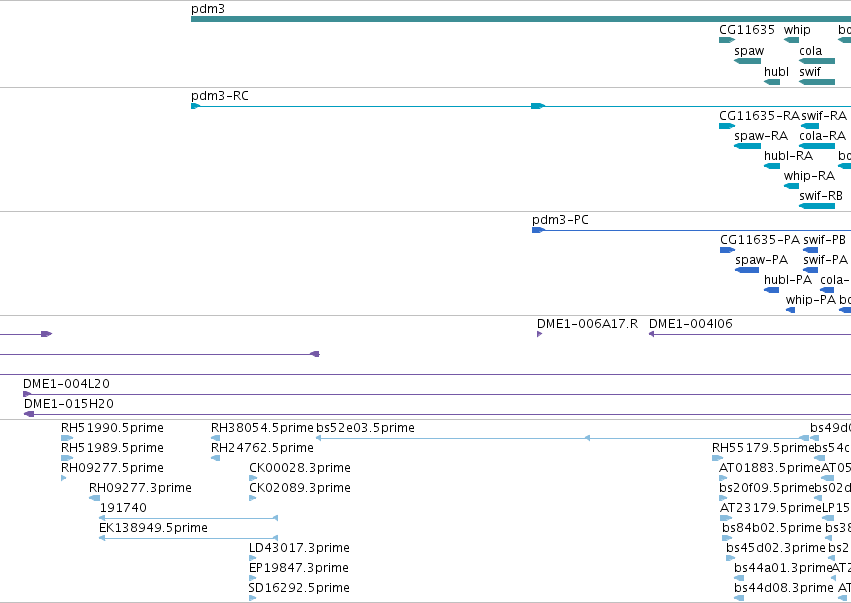
Task: Click AT23179.5prime EST
Action: pyautogui.click(x=726, y=518)
